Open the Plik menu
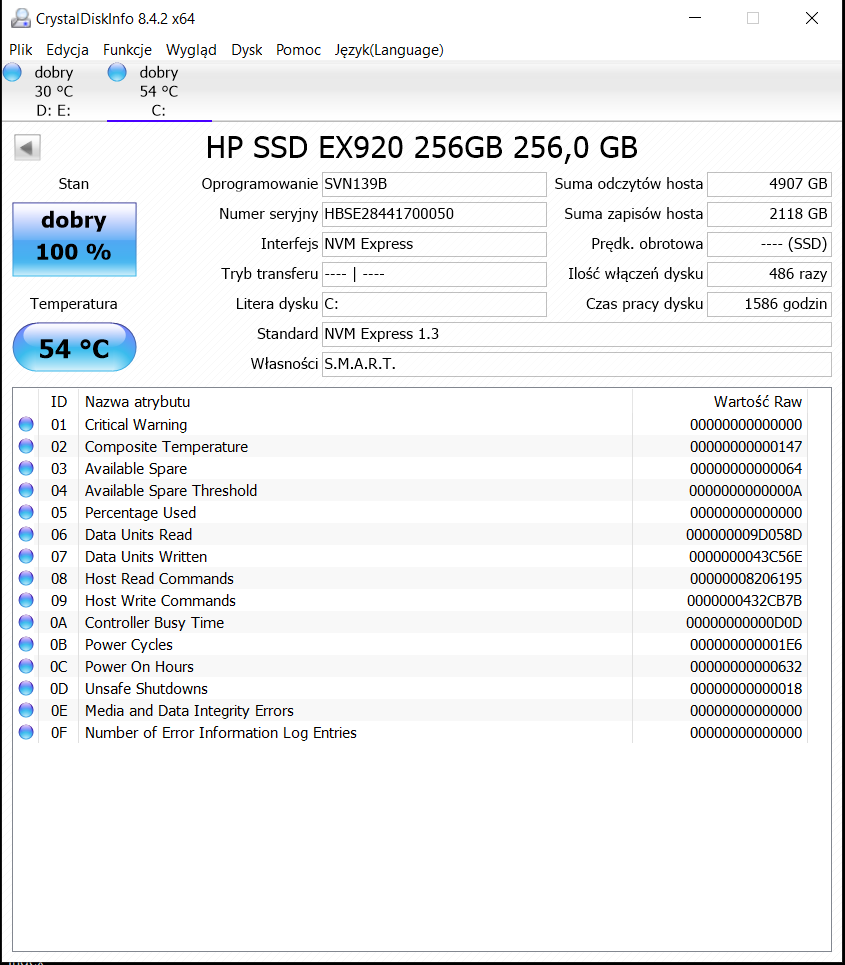Screen dimensions: 845x965 tap(21, 50)
